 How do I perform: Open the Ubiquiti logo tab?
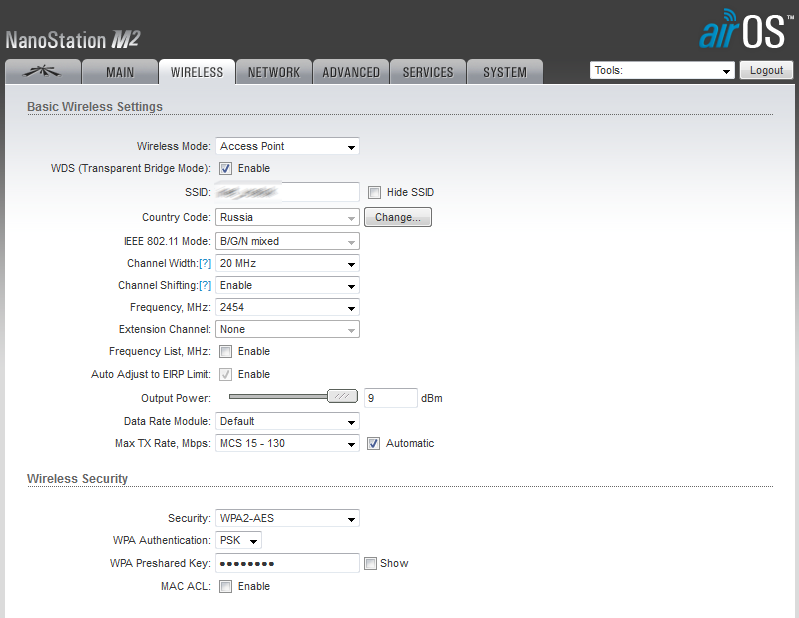click(x=43, y=72)
